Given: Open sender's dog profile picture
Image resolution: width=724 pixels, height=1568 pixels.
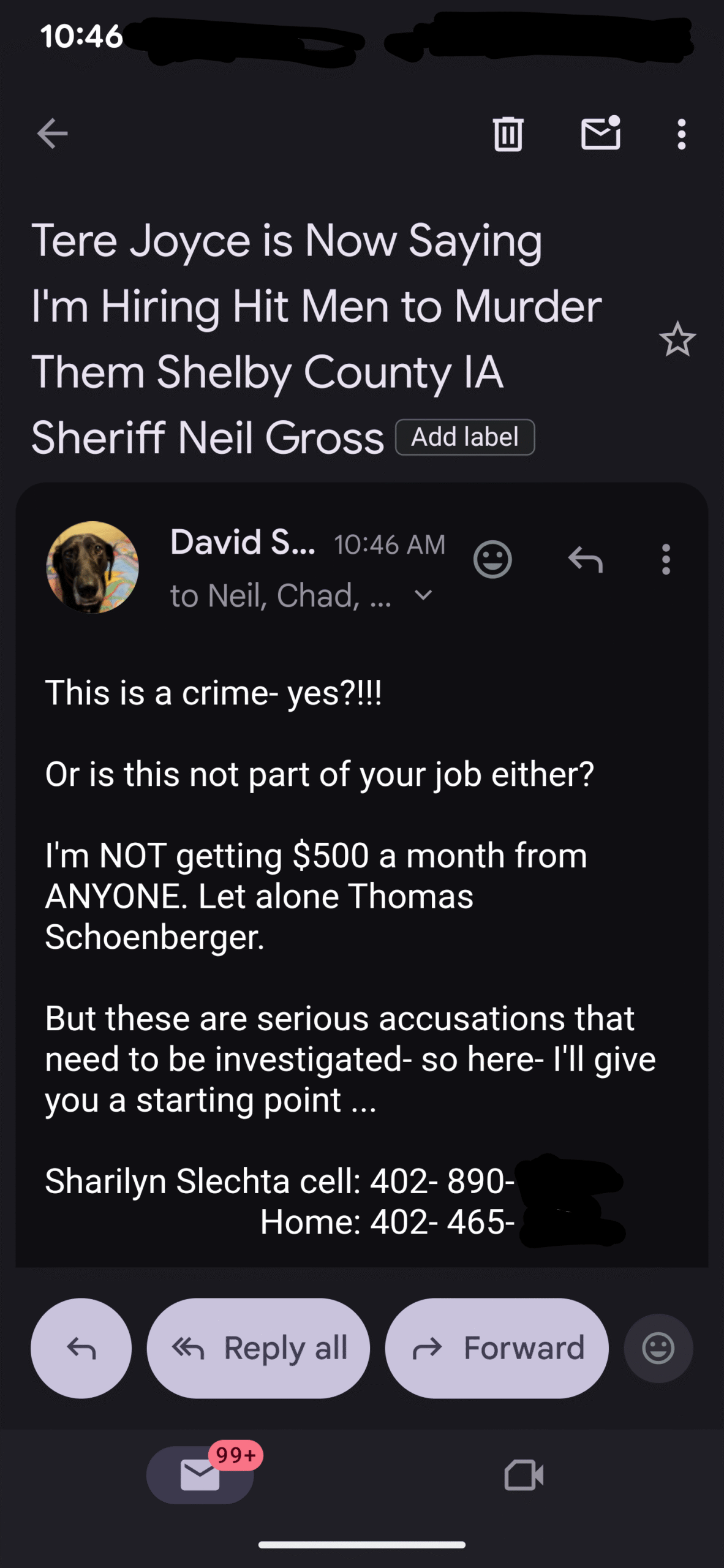Looking at the screenshot, I should click(92, 567).
